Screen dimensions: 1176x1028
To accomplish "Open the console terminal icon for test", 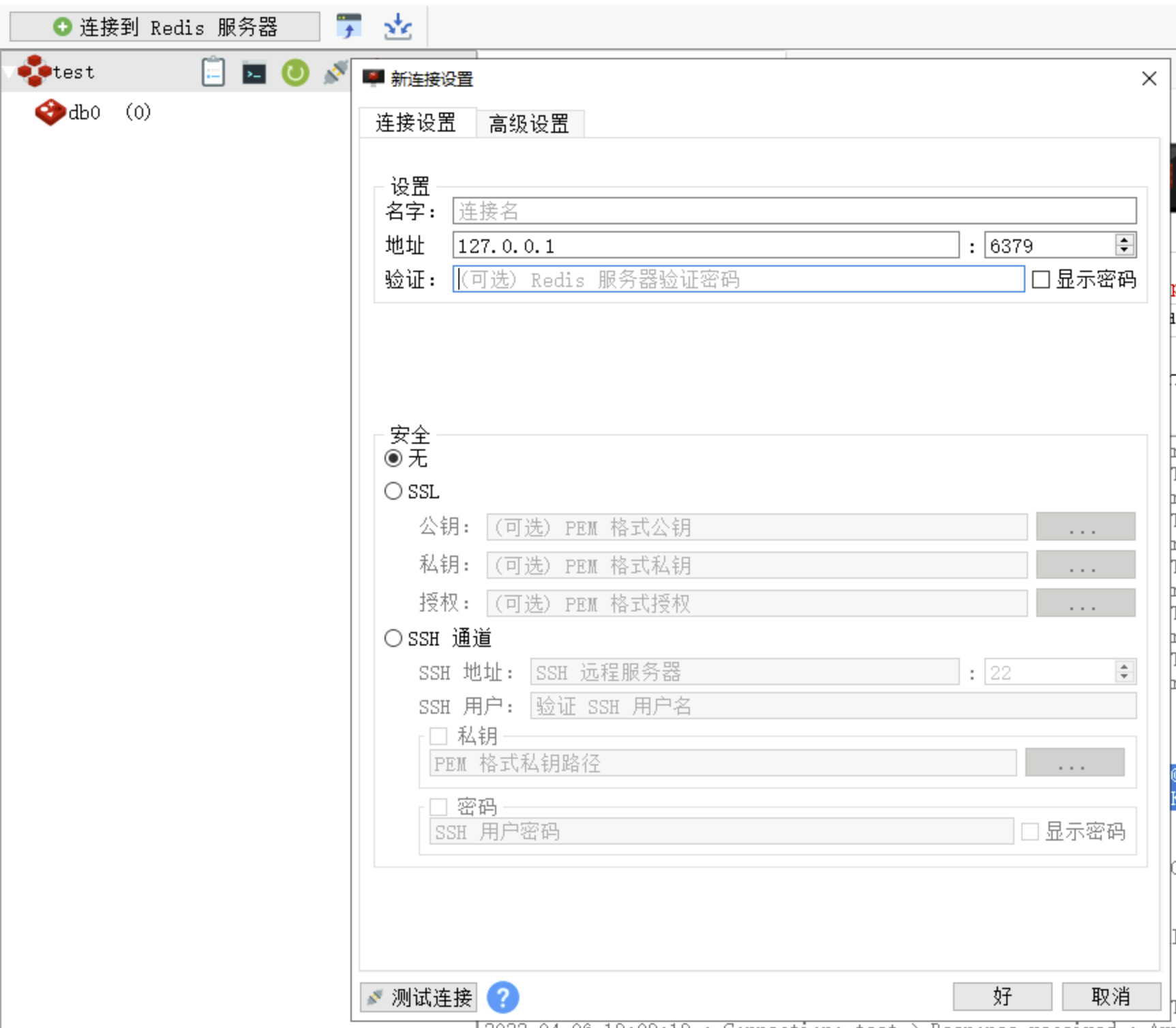I will tap(254, 73).
